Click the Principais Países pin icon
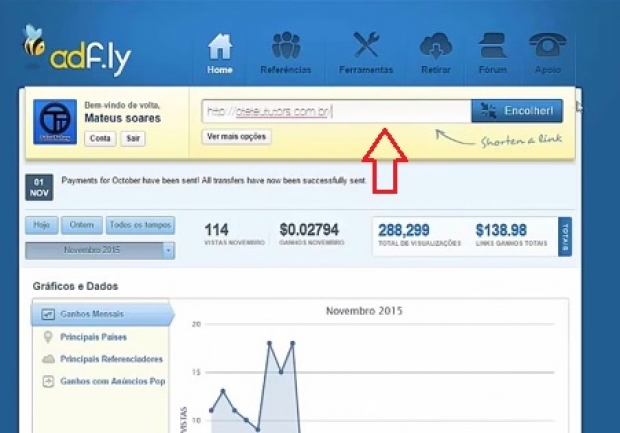This screenshot has width=620, height=433. pos(48,337)
